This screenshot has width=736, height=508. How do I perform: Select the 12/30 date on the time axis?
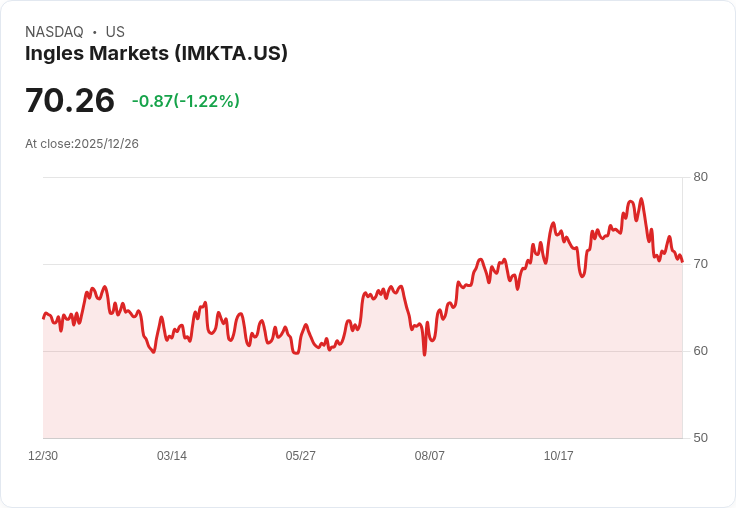click(43, 456)
